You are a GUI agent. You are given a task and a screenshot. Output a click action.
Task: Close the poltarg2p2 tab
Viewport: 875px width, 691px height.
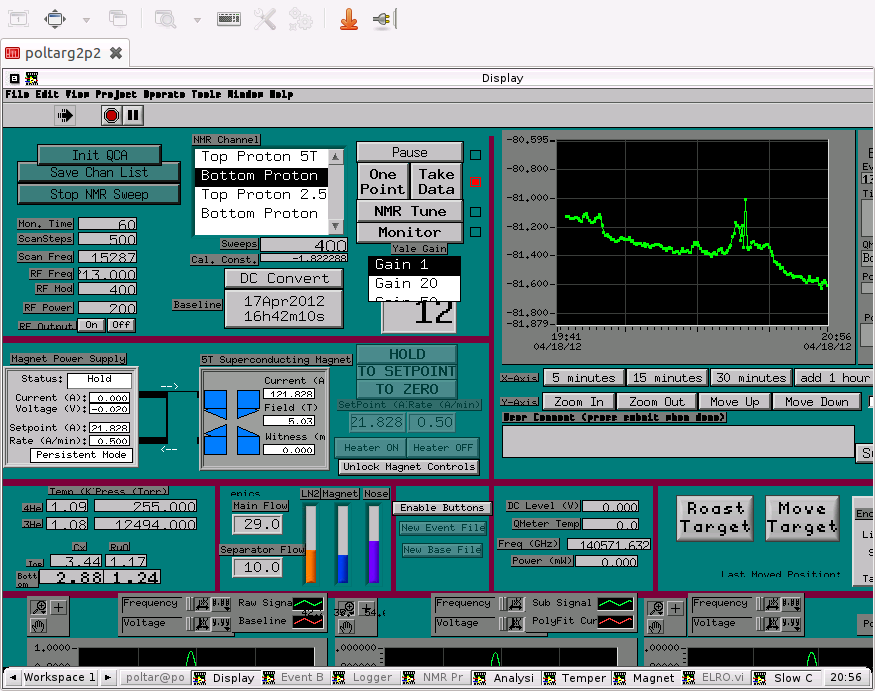click(x=116, y=53)
